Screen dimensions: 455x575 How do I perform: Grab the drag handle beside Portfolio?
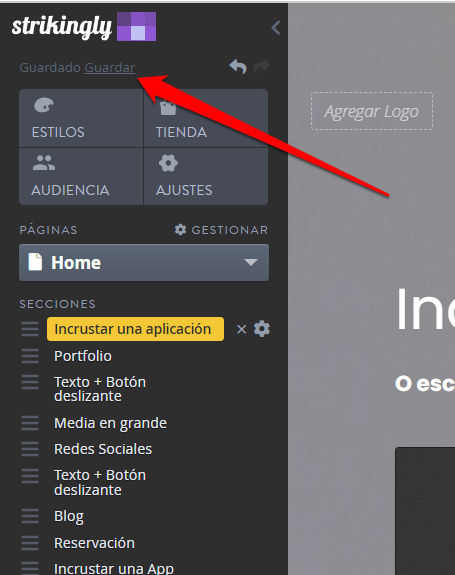tap(30, 356)
